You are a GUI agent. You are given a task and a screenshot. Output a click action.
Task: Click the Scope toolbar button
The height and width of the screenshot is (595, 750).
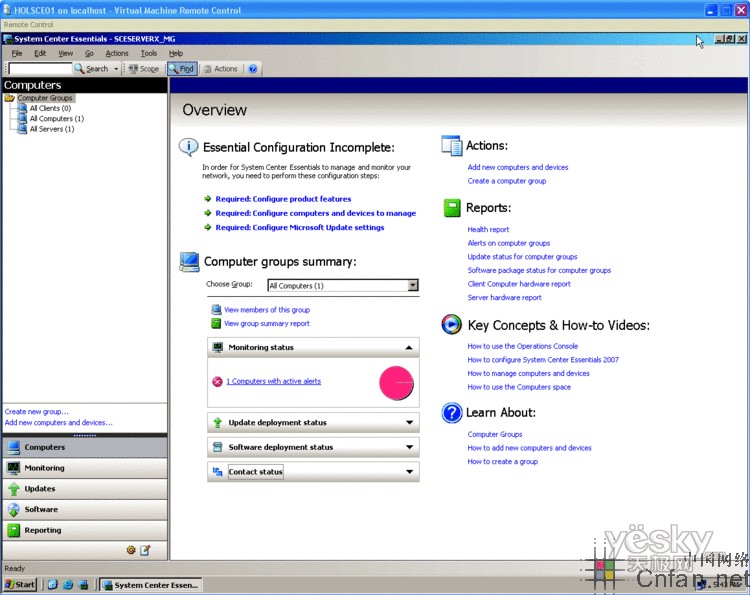[143, 69]
